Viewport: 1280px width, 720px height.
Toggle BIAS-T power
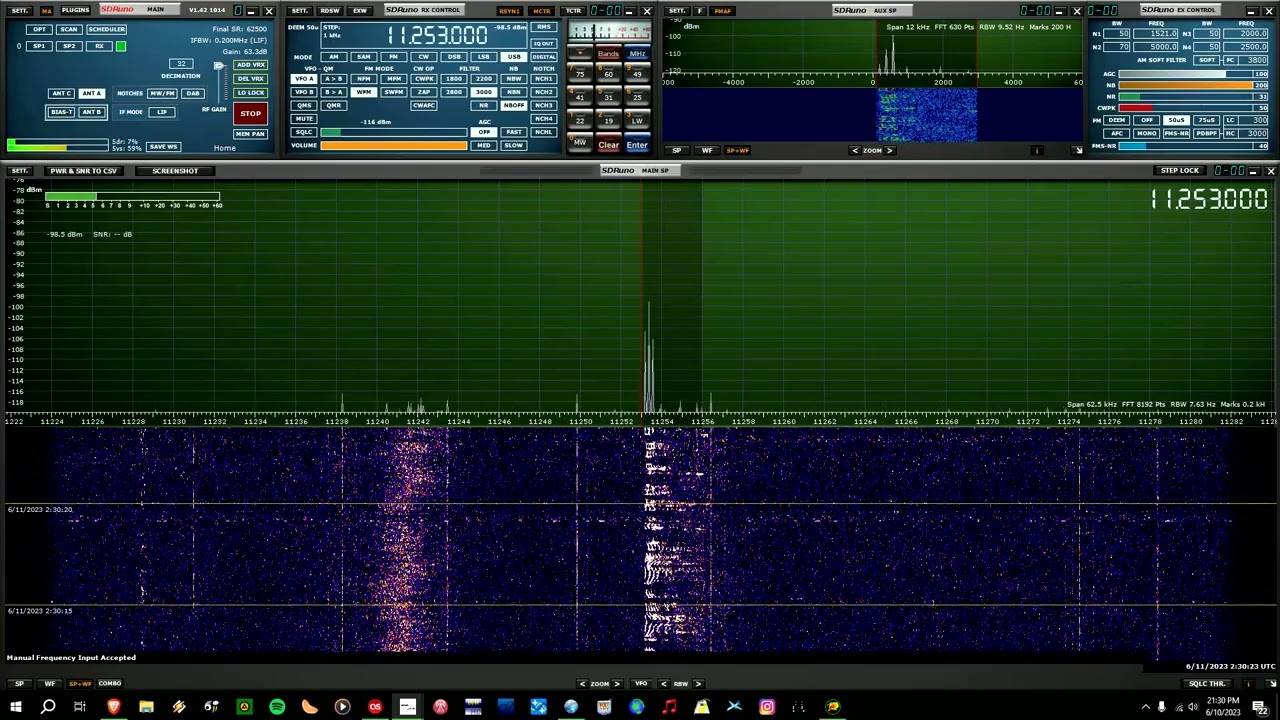click(x=61, y=112)
